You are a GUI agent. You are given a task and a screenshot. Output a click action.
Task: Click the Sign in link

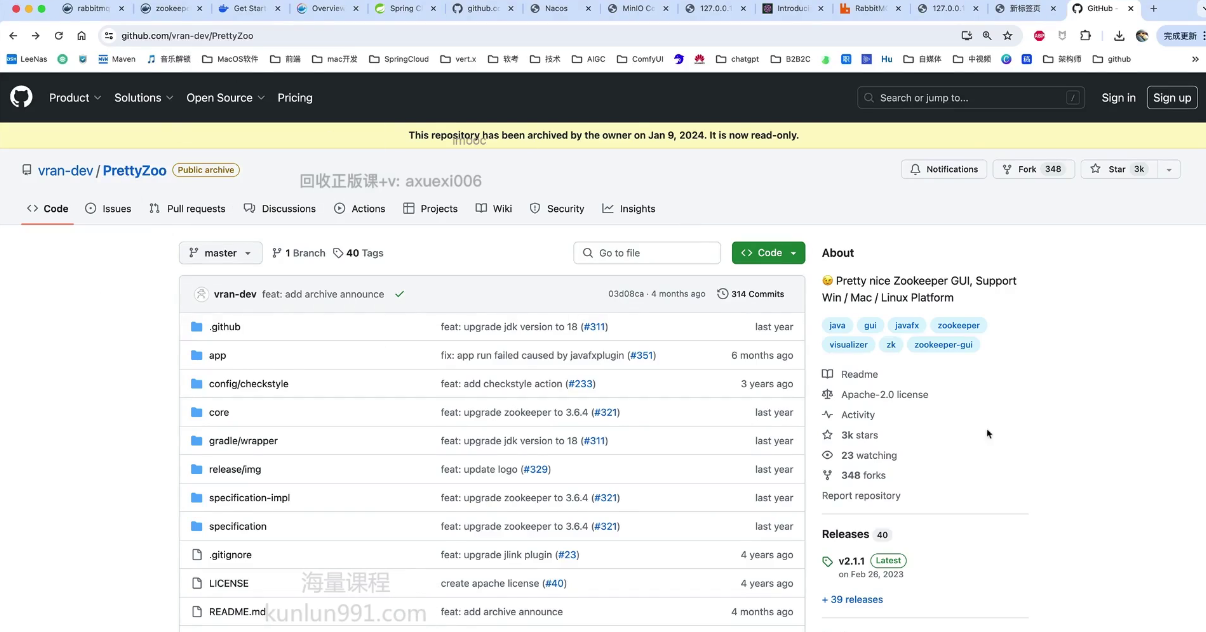(x=1118, y=98)
